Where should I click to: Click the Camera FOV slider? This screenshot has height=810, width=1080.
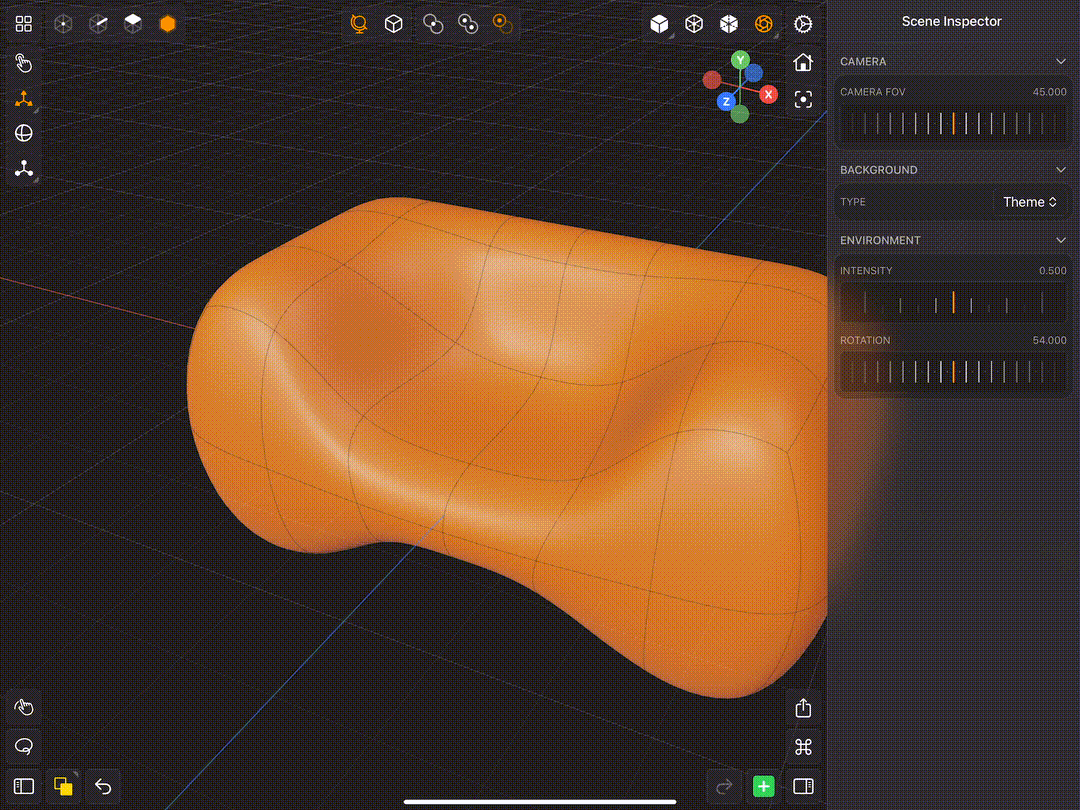tap(953, 123)
